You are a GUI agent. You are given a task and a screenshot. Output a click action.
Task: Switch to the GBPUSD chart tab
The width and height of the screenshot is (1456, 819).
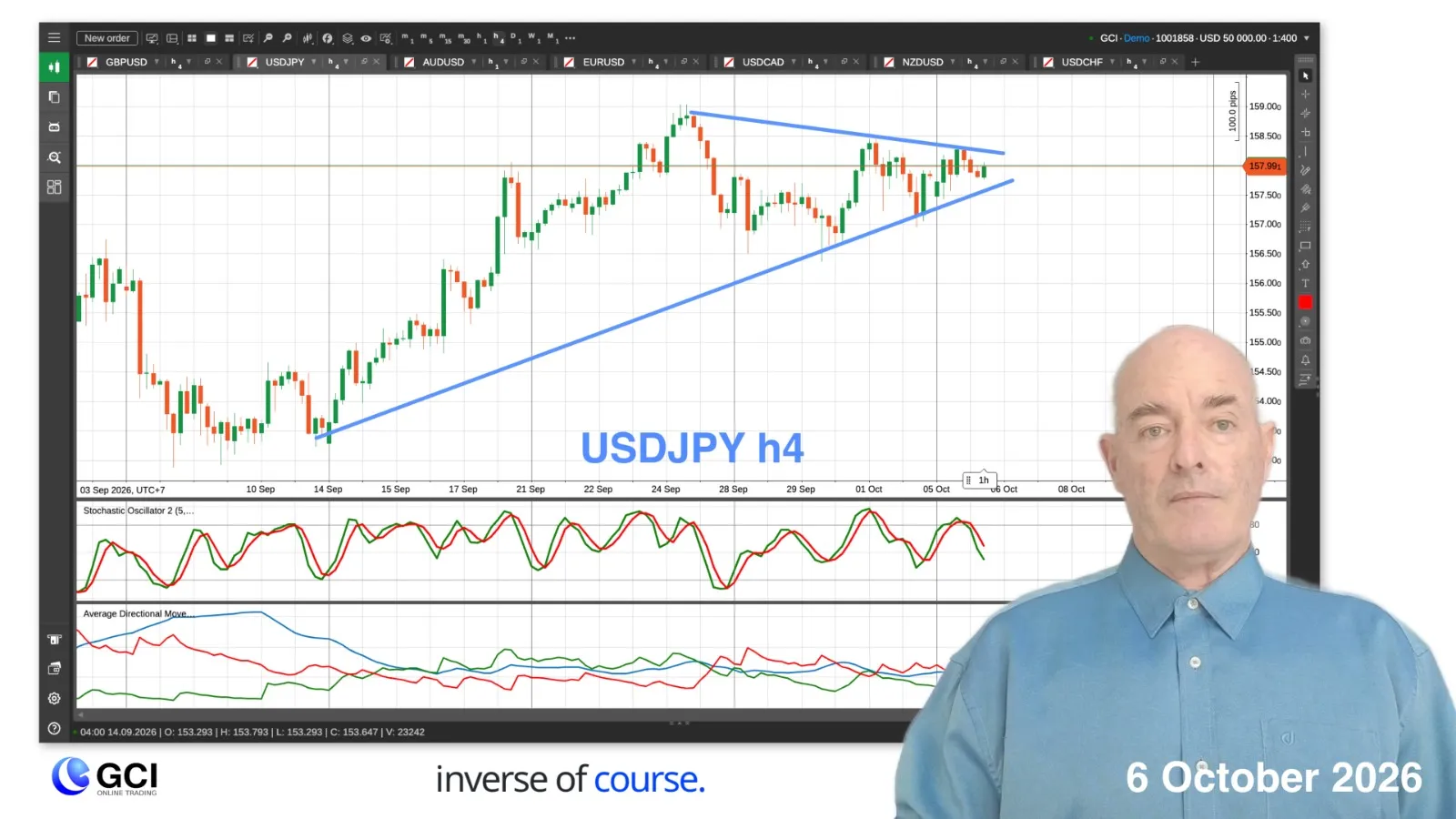[x=126, y=62]
